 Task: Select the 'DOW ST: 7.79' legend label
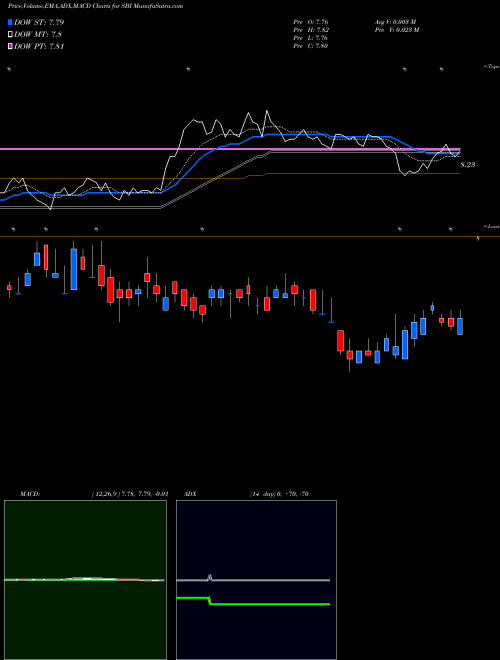pyautogui.click(x=39, y=22)
